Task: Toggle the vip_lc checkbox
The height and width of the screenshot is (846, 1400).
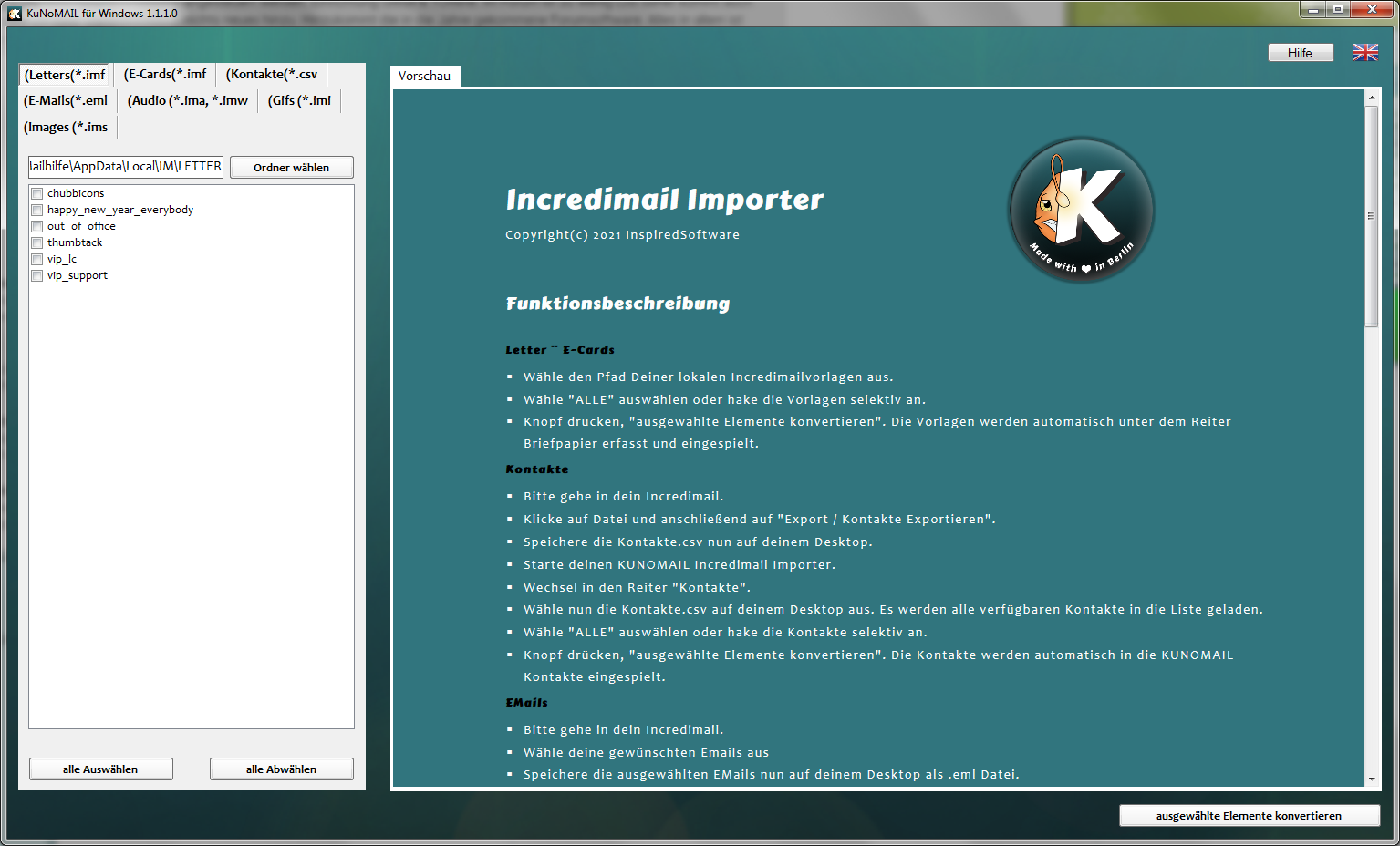Action: click(37, 259)
